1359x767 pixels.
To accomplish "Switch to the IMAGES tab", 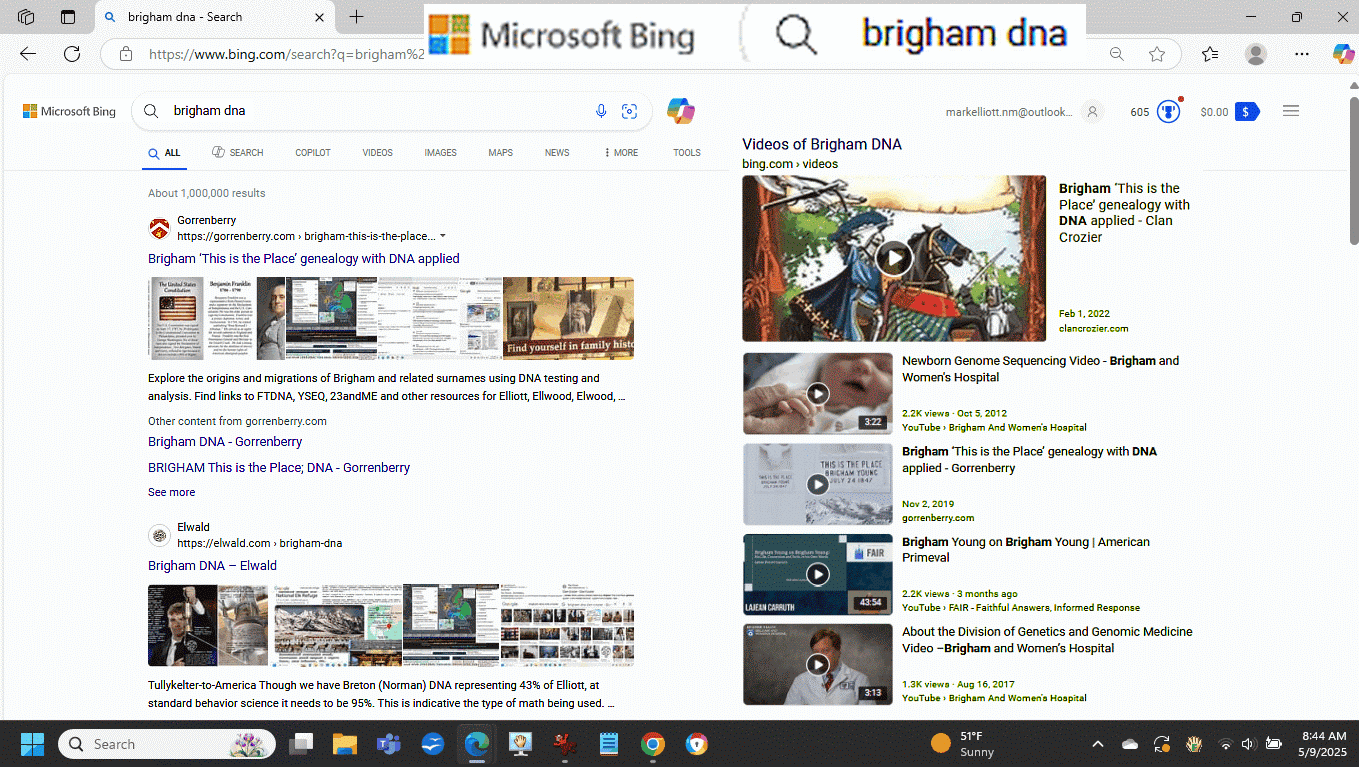I will 440,153.
